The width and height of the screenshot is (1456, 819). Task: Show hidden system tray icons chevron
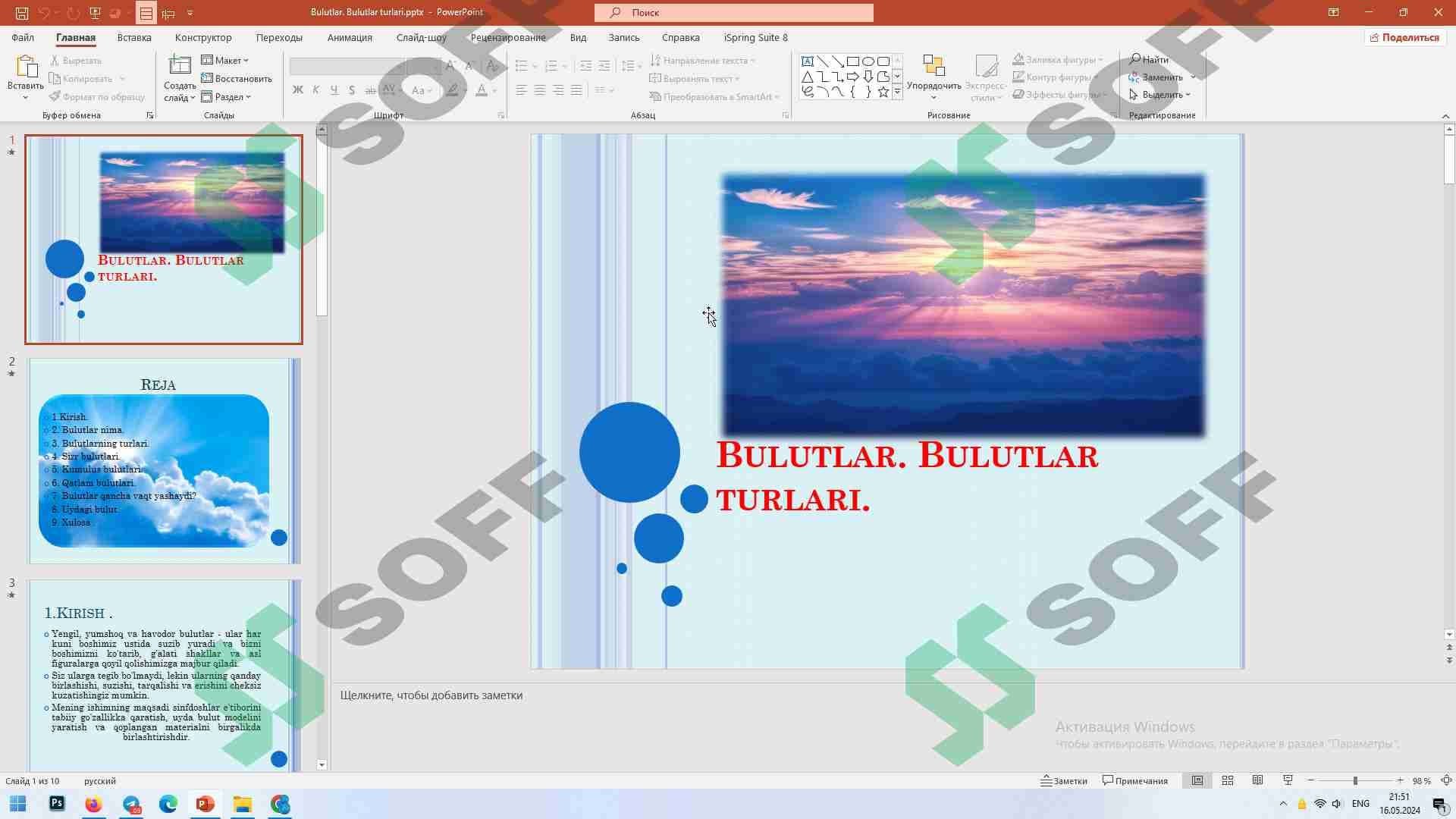click(x=1283, y=804)
